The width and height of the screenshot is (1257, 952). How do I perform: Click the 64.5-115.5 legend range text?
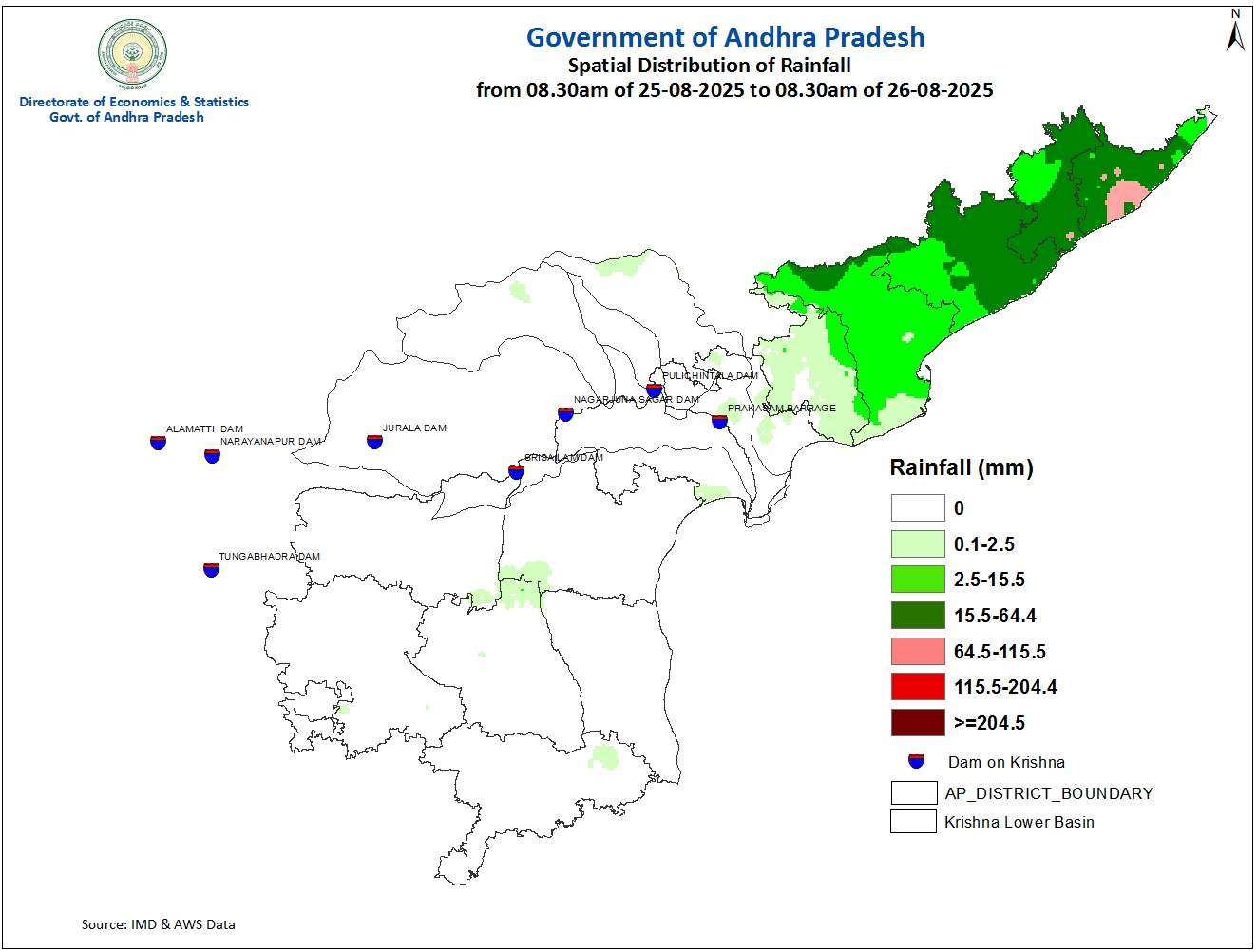[1000, 652]
